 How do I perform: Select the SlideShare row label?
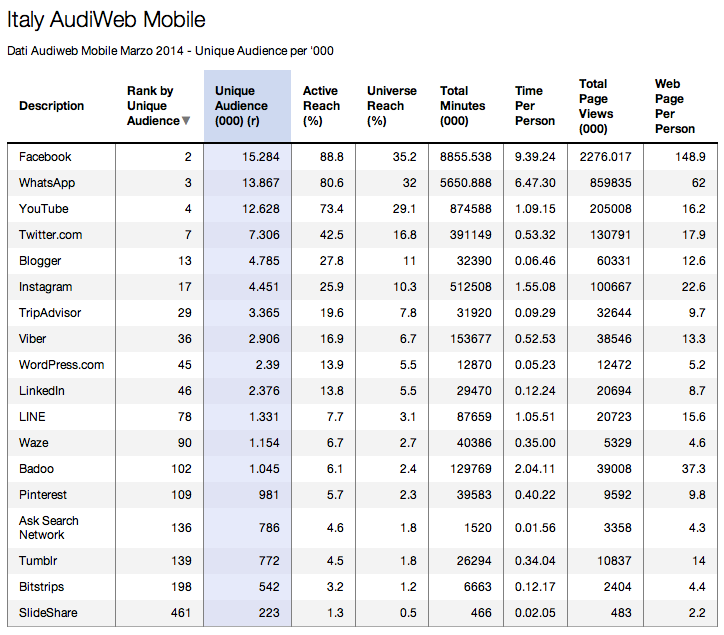48,613
